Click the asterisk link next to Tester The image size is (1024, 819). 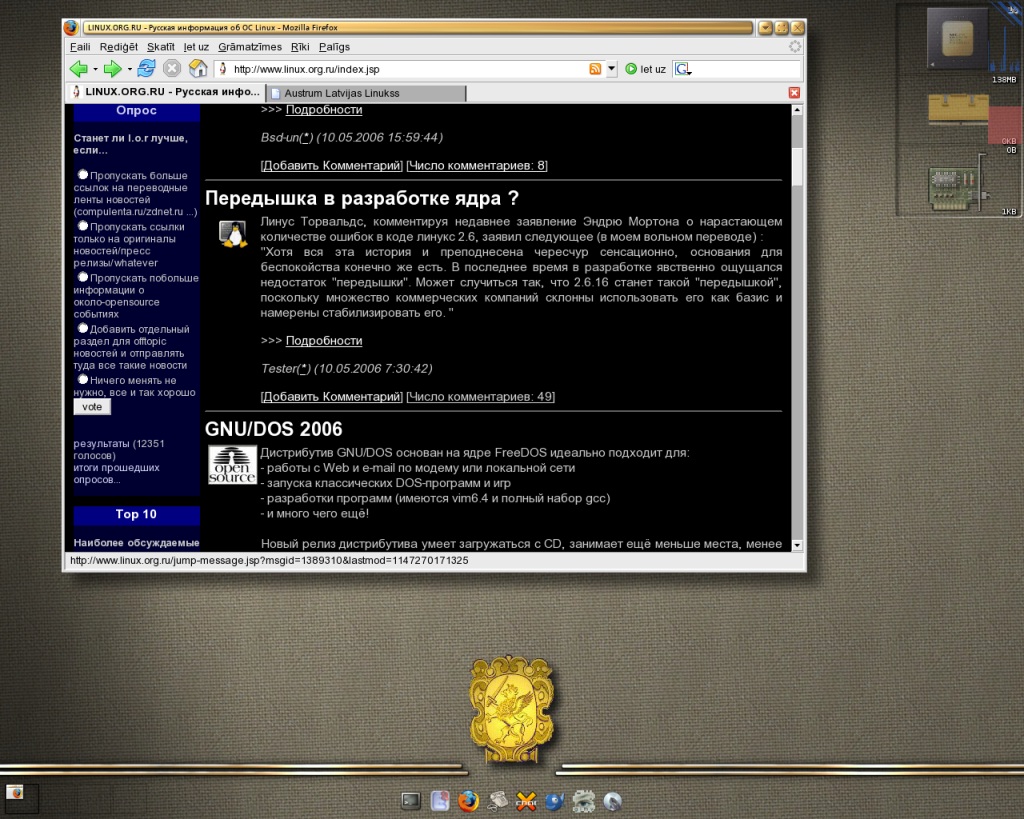click(x=303, y=368)
